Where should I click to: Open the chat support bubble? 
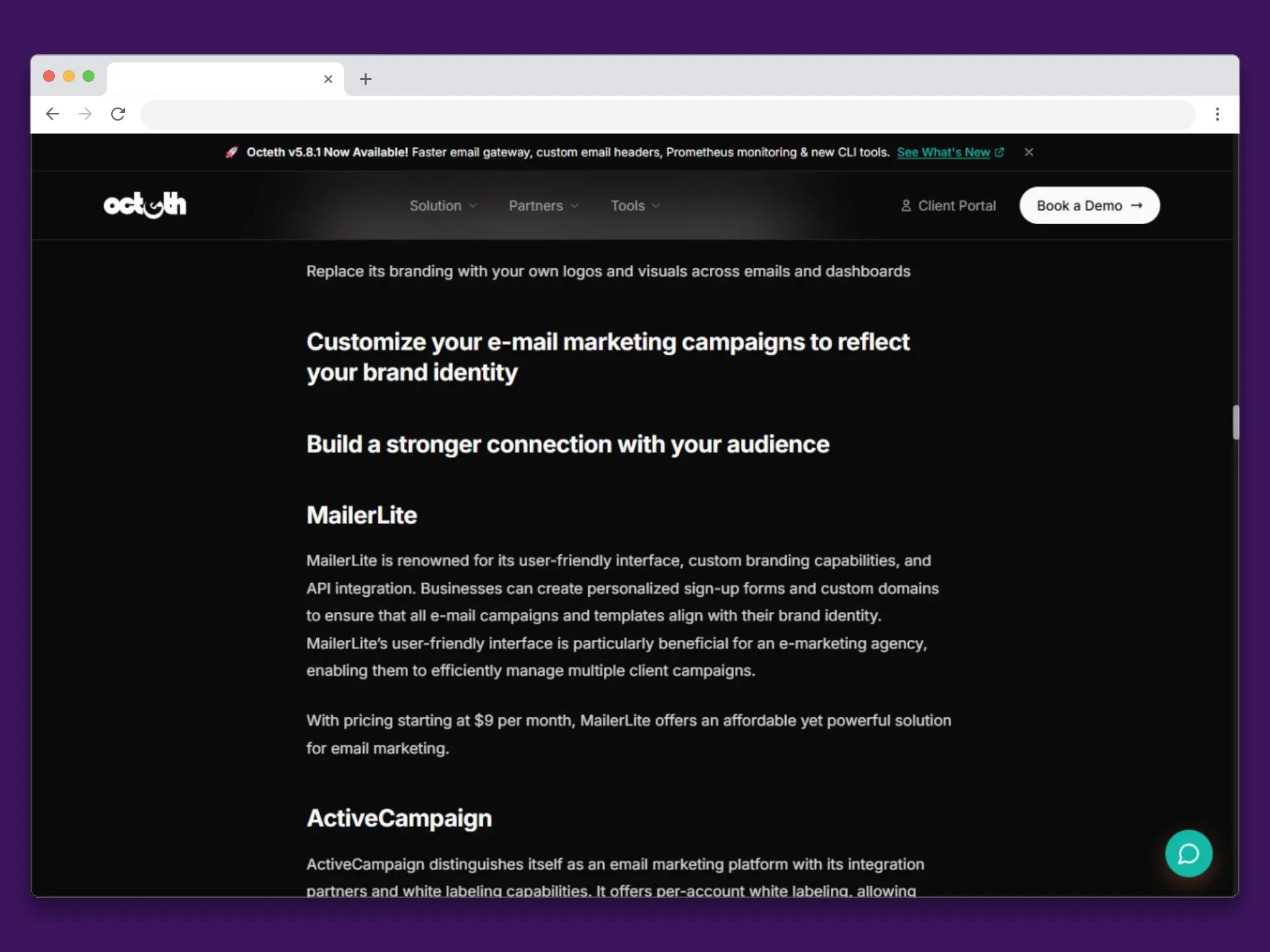(1189, 853)
